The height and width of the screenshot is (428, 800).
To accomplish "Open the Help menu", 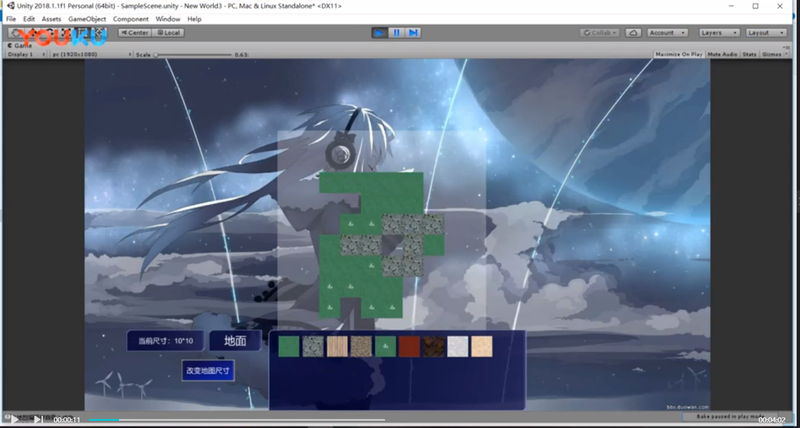I will pyautogui.click(x=194, y=19).
